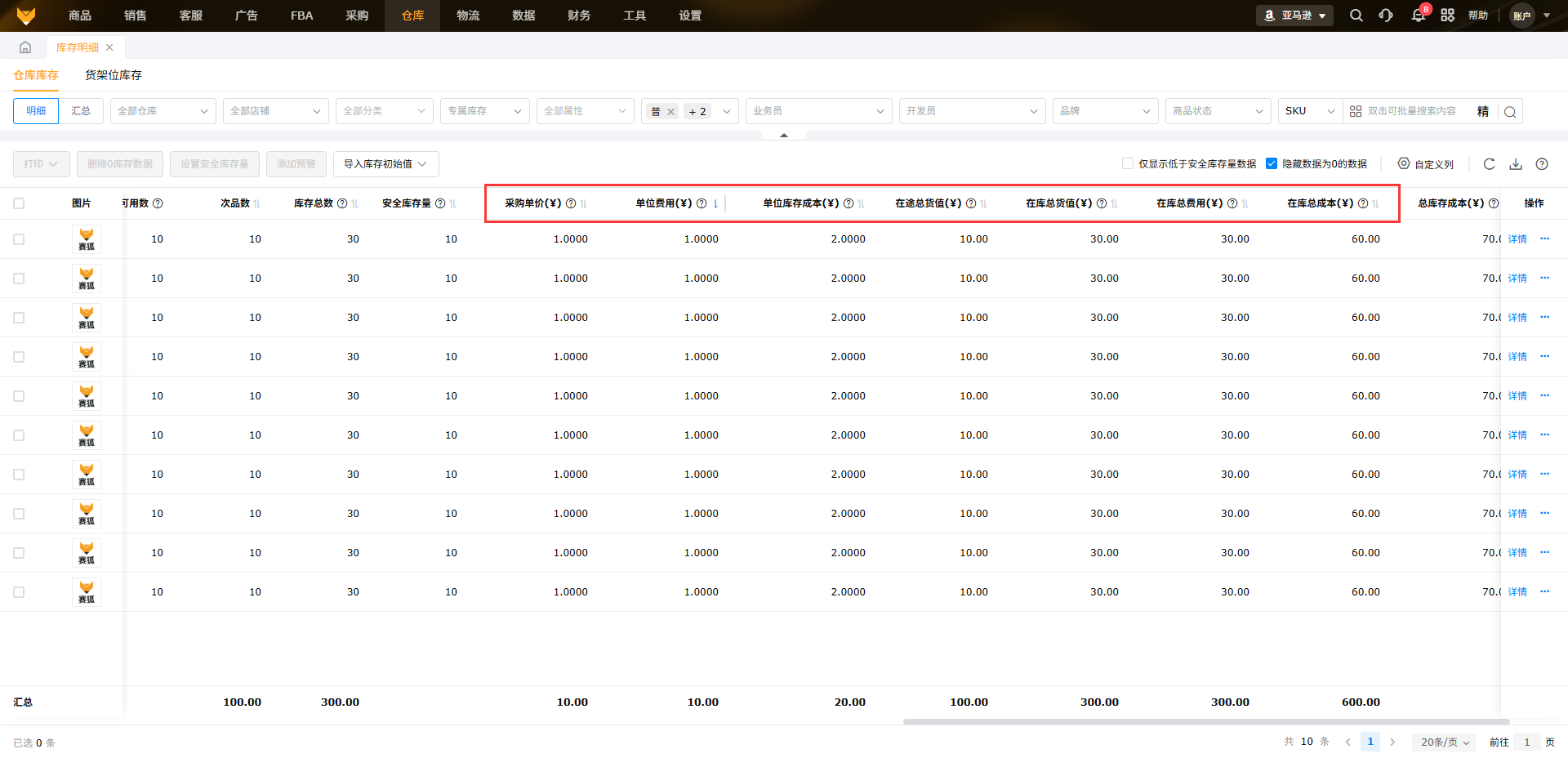Open the apps grid icon in header
The image size is (1568, 758).
1447,16
